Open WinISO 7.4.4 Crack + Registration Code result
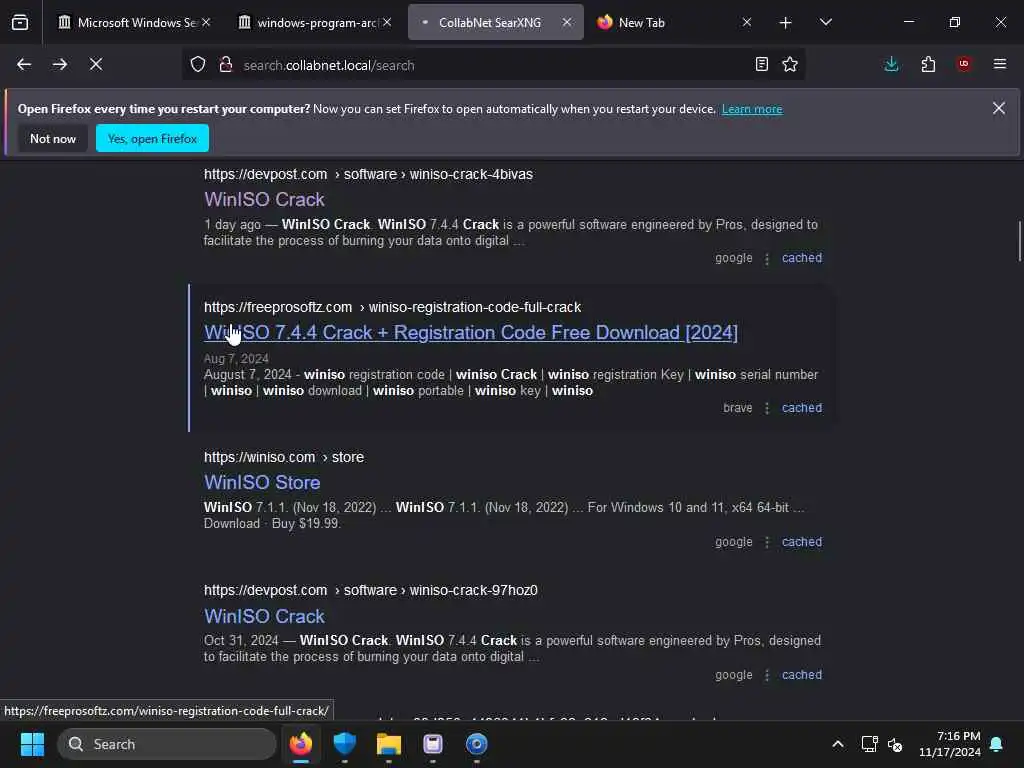This screenshot has height=768, width=1024. (x=471, y=332)
